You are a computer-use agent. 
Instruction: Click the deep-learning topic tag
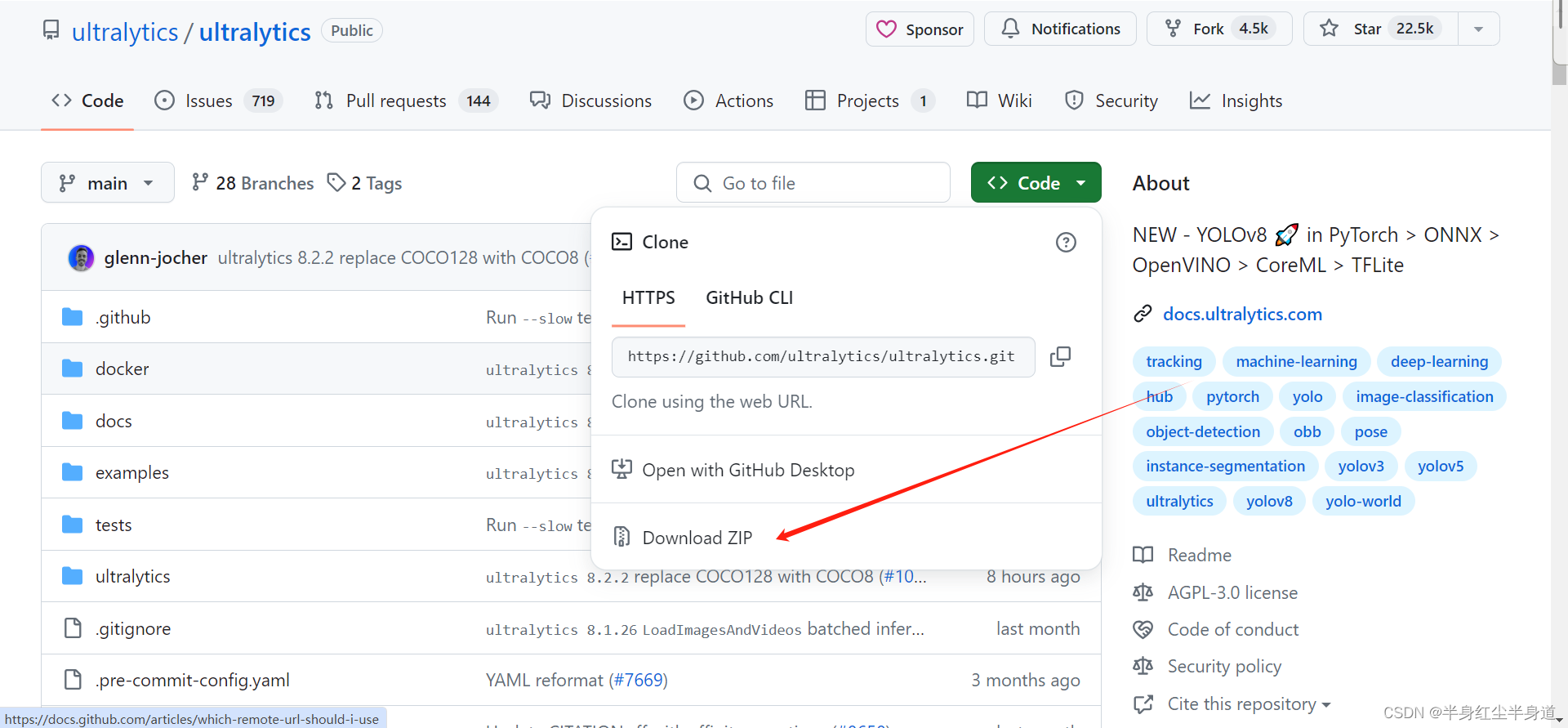pos(1439,362)
